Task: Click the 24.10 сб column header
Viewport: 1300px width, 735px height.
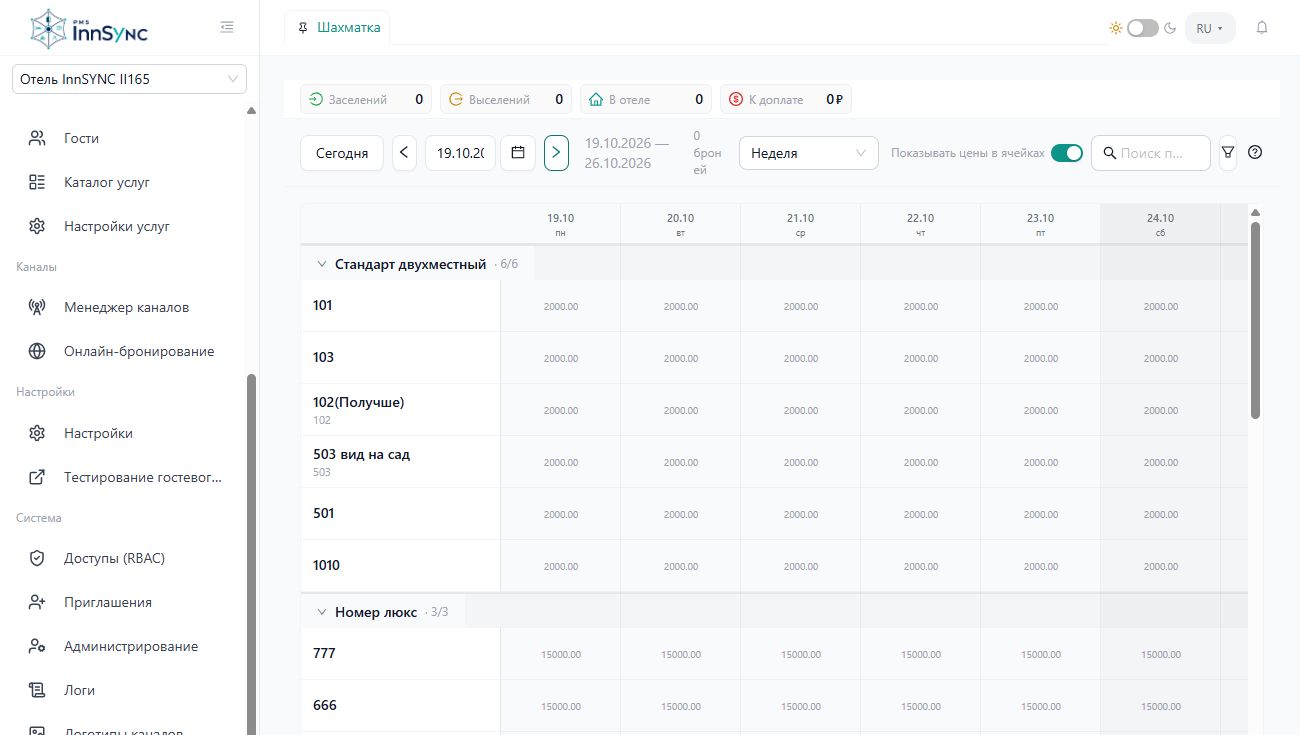Action: coord(1160,224)
